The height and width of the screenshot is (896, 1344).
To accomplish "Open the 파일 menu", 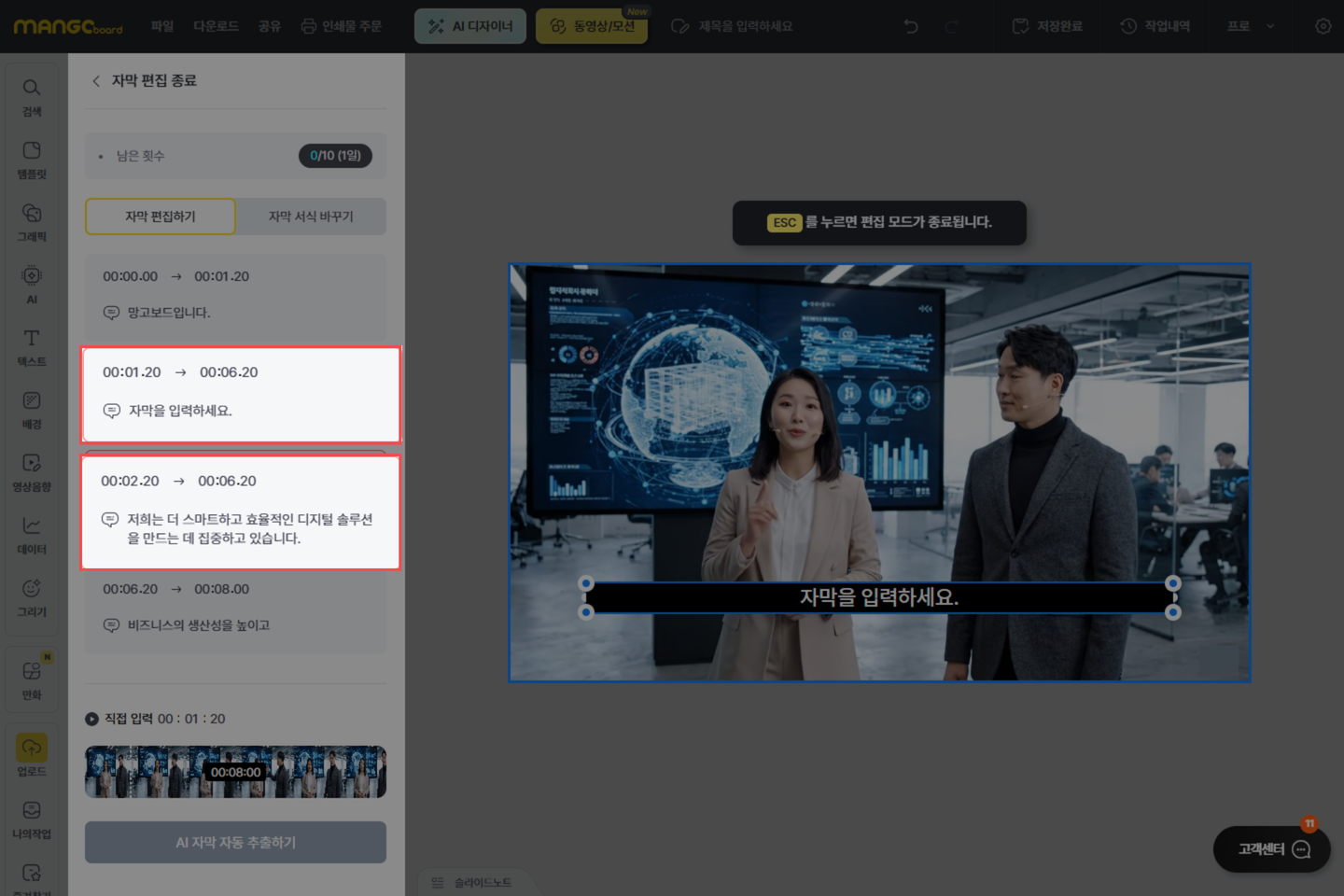I will tap(162, 26).
